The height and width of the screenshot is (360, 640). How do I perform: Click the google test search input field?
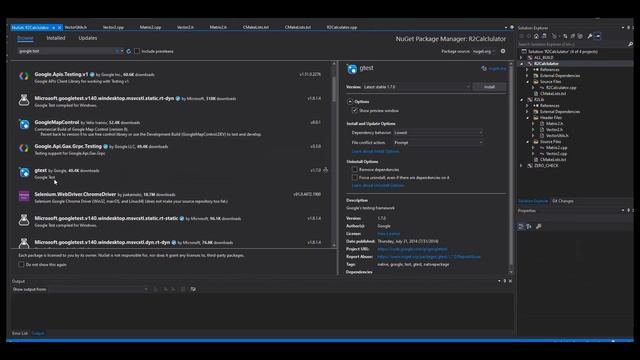click(x=67, y=51)
